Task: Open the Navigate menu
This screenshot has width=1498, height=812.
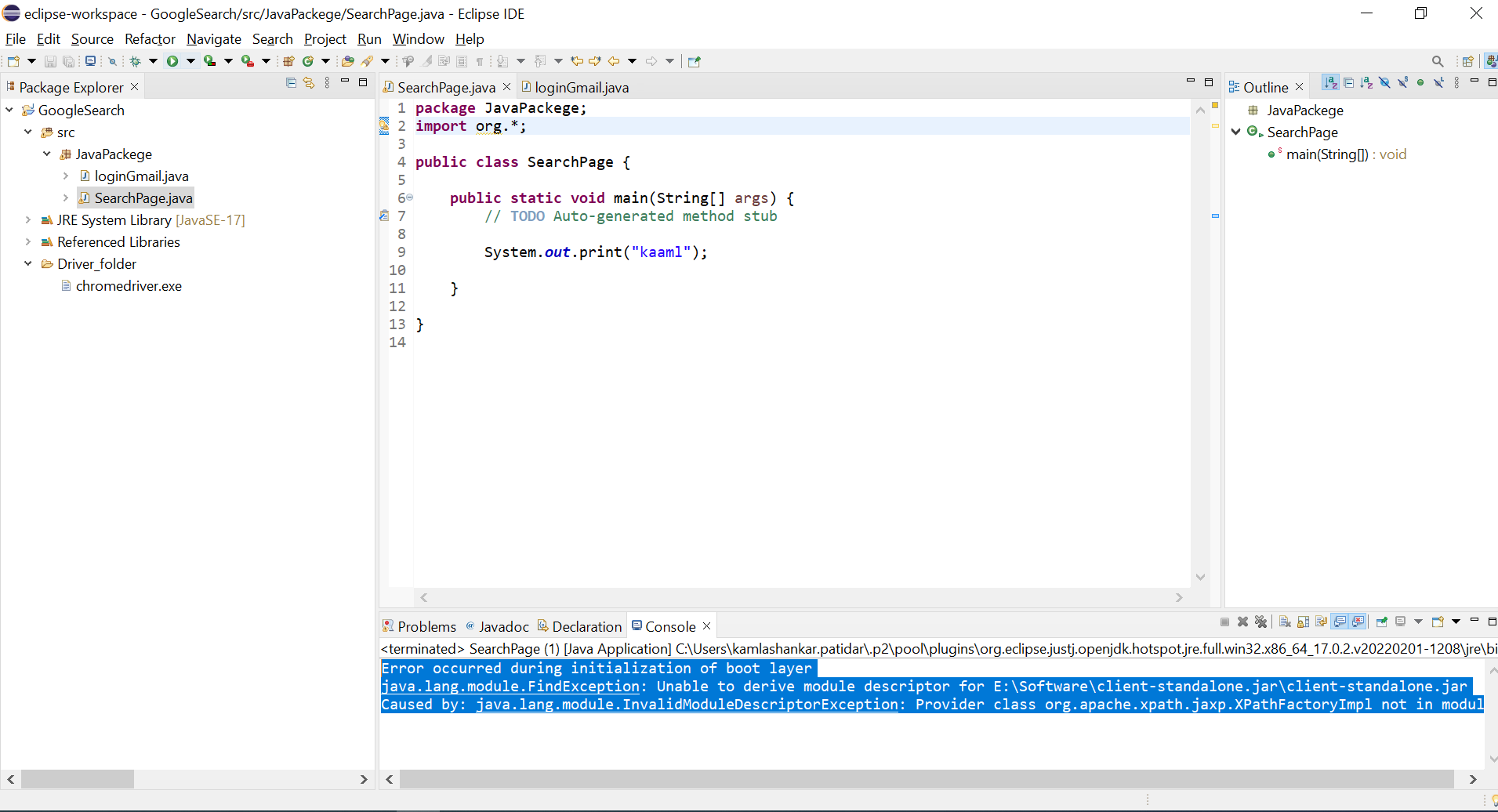Action: click(214, 39)
